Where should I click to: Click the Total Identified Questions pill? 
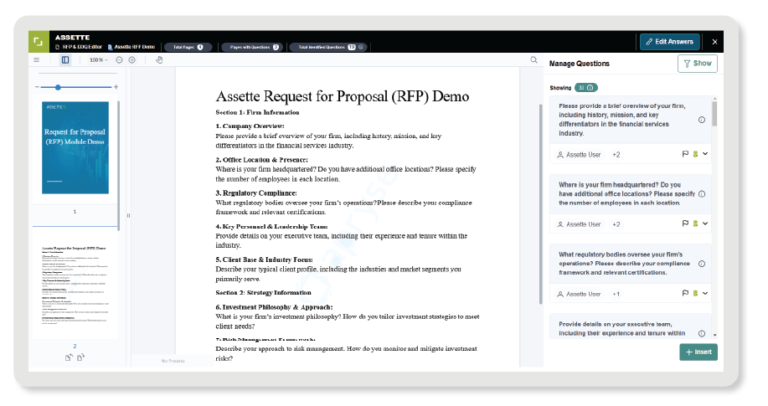[328, 47]
